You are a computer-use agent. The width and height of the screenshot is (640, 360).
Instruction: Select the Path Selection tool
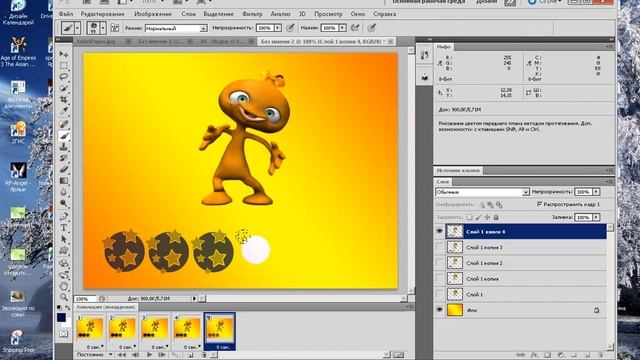point(64,239)
